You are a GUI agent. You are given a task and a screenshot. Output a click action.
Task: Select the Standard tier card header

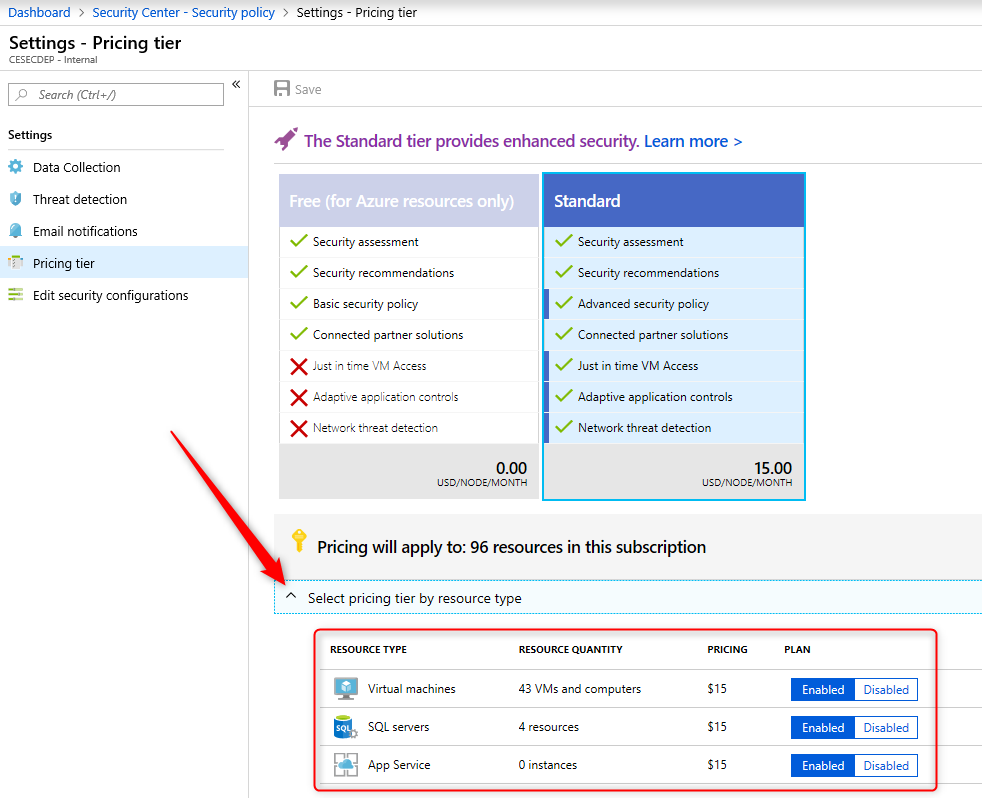tap(674, 200)
